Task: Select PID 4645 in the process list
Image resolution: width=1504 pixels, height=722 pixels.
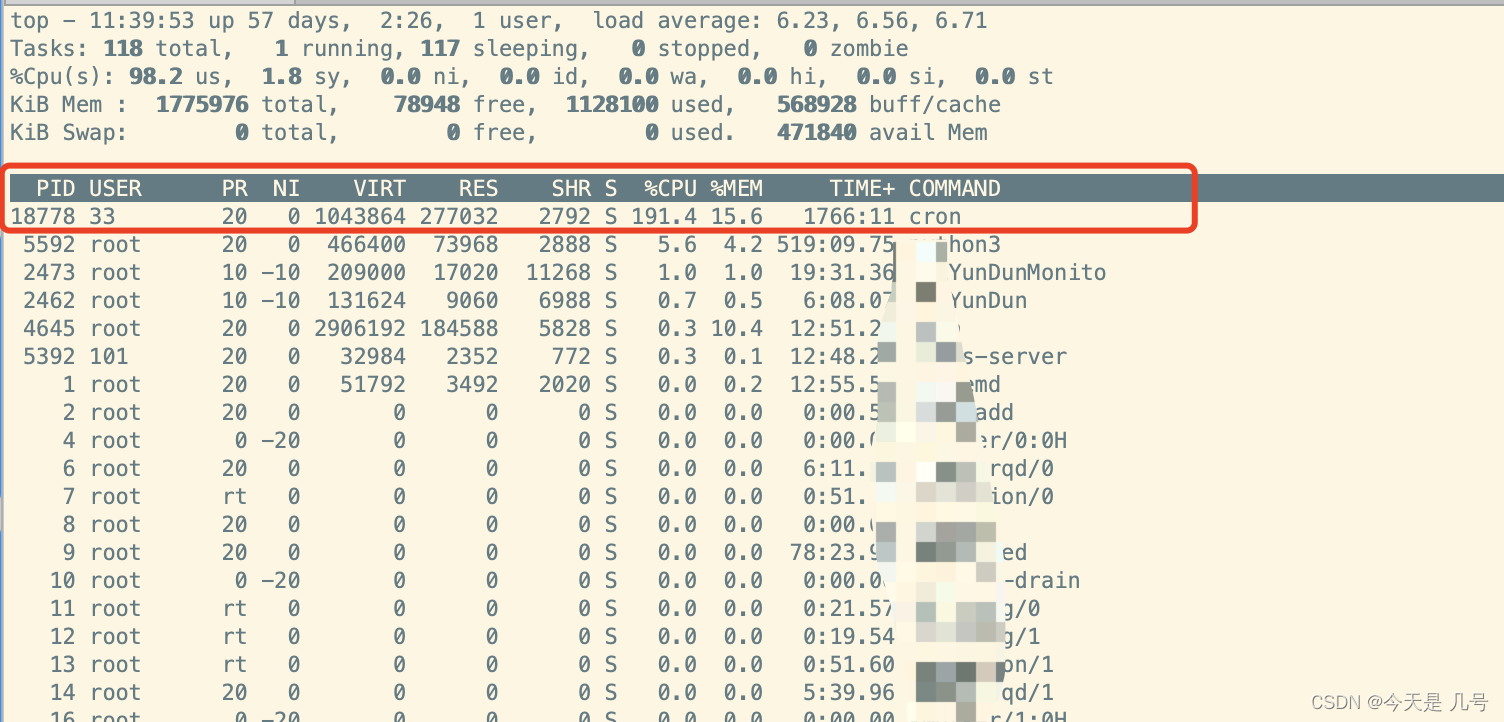Action: coord(48,328)
